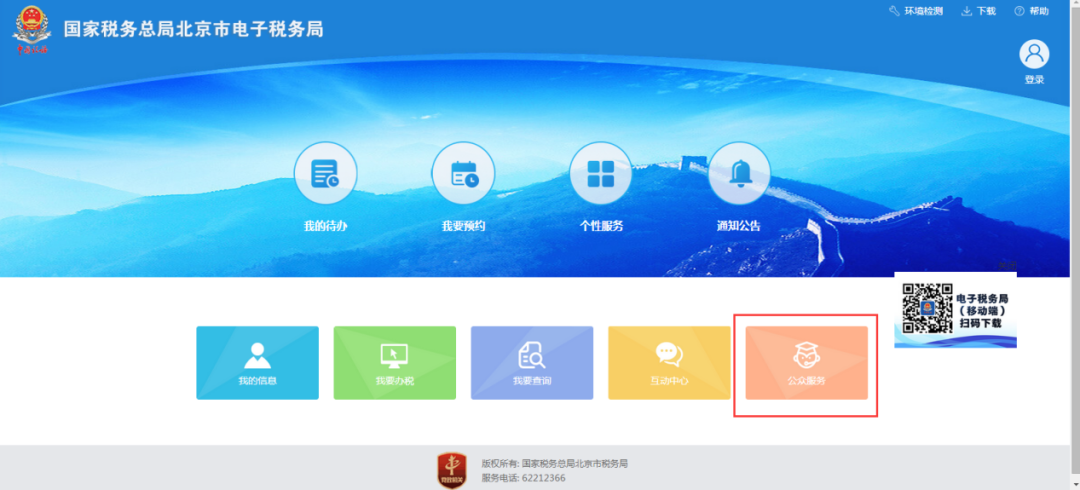Click the 环境检测 link text

click(924, 12)
